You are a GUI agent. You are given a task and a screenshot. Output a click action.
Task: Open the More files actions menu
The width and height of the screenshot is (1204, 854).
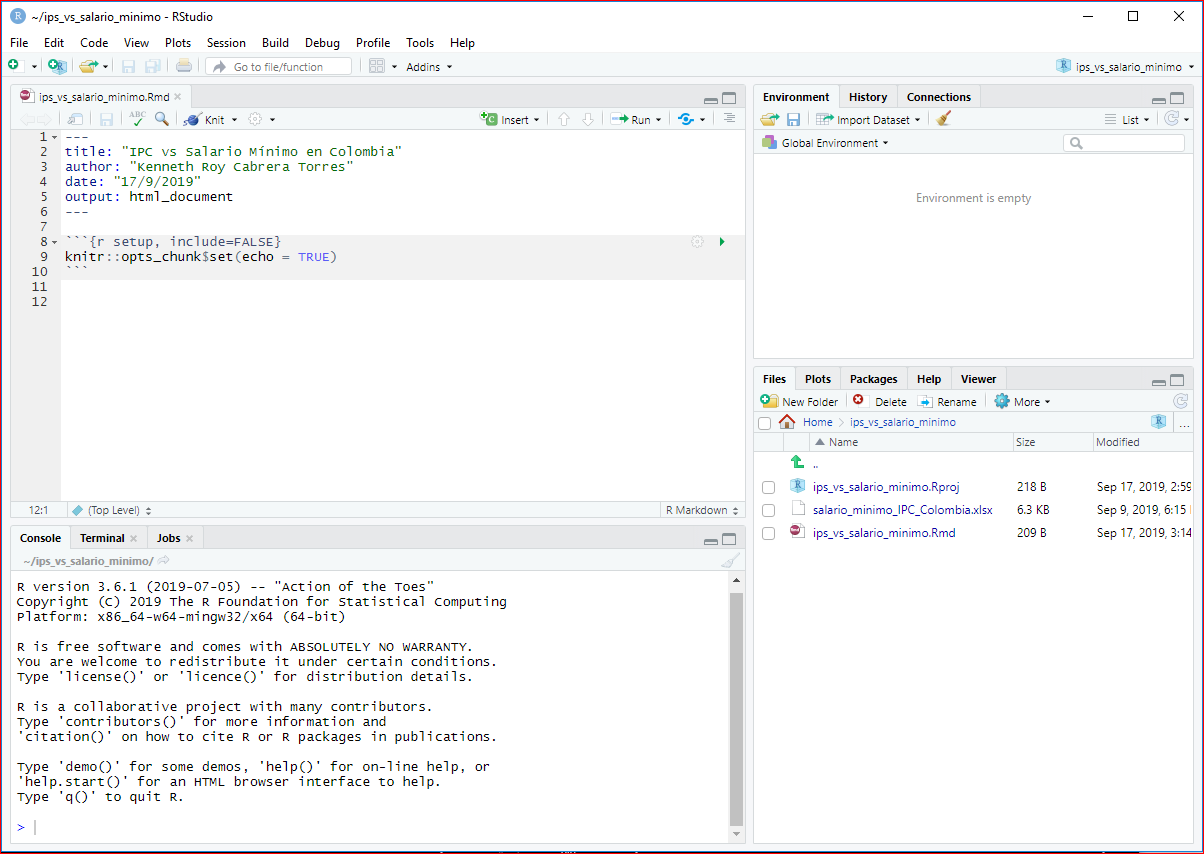[x=1022, y=401]
